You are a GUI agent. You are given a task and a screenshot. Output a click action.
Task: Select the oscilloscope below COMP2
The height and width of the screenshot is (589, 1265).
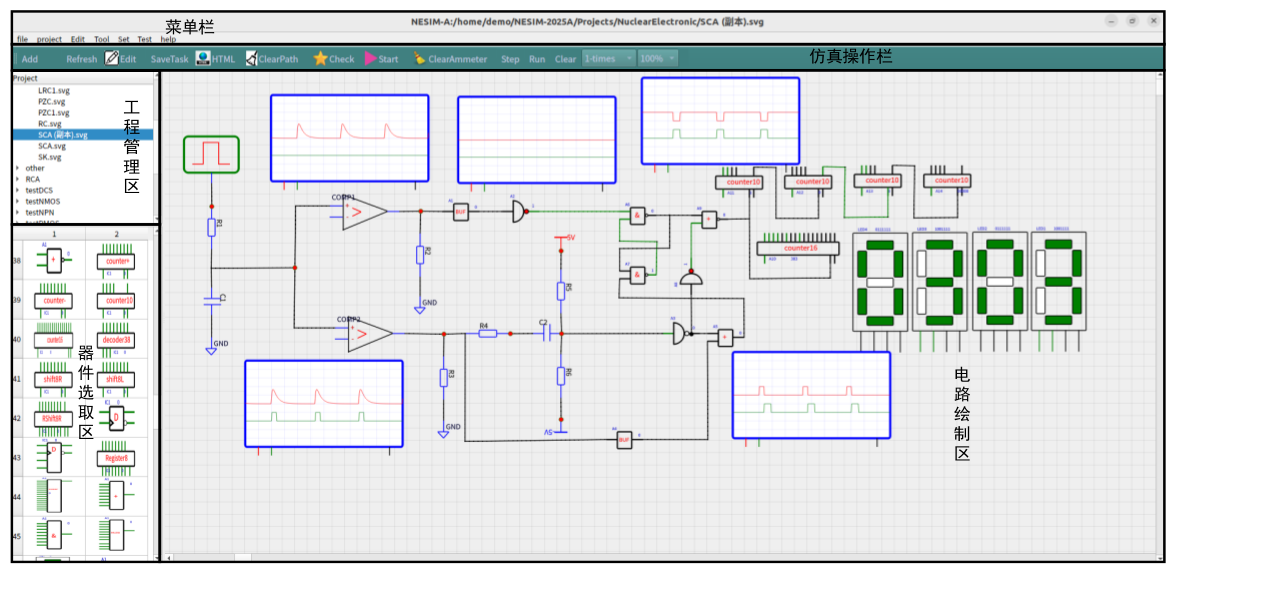[x=324, y=403]
